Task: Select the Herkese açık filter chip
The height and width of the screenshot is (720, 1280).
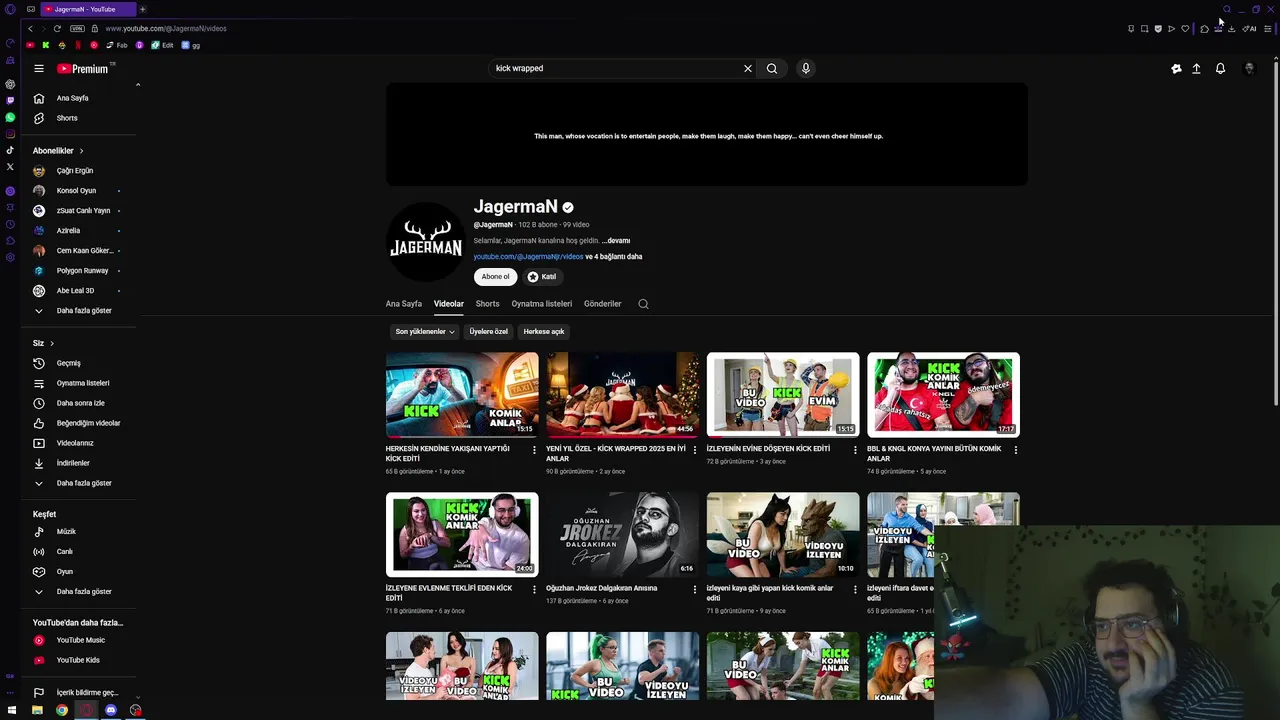Action: point(544,332)
